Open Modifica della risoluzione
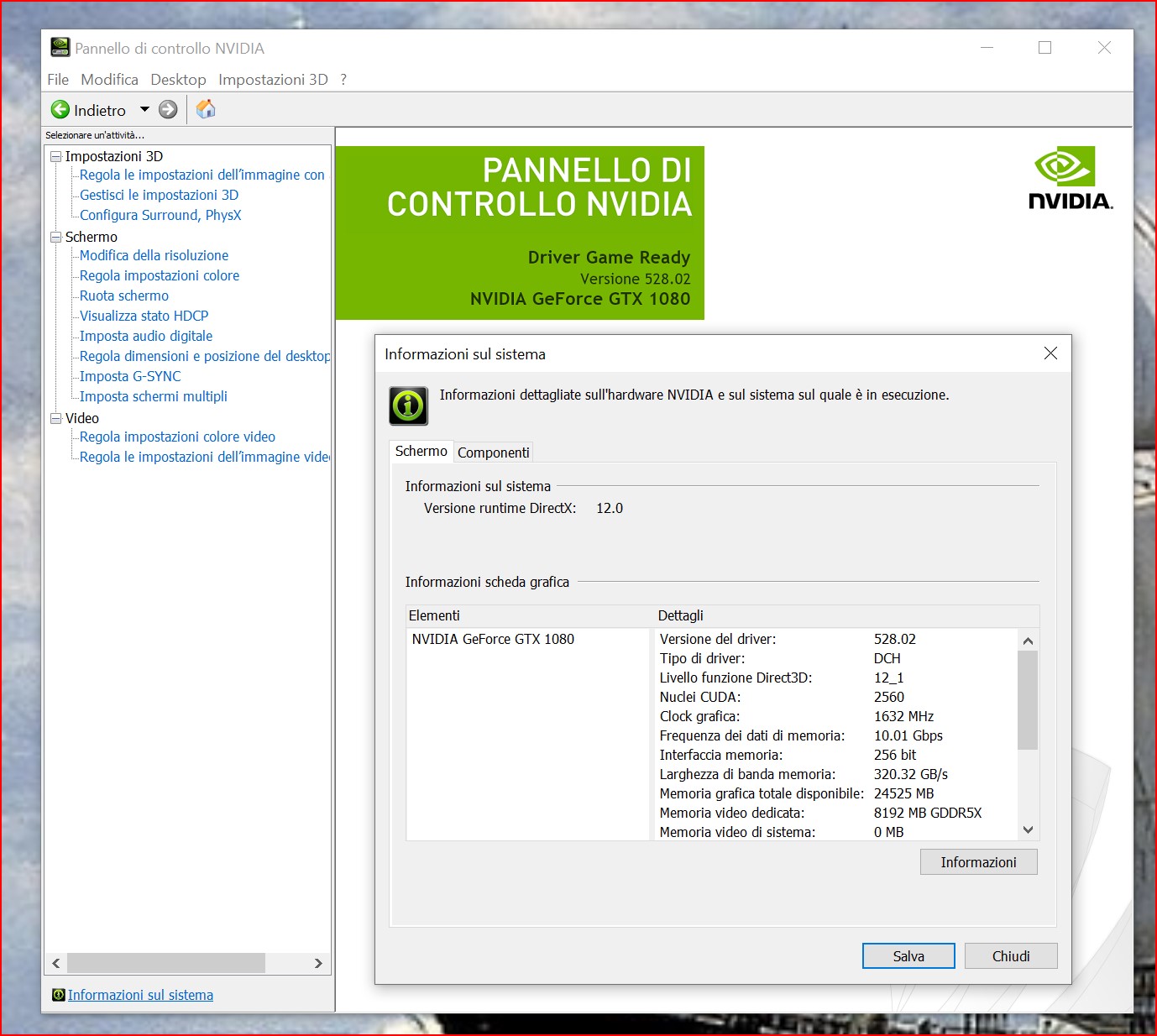 coord(154,255)
